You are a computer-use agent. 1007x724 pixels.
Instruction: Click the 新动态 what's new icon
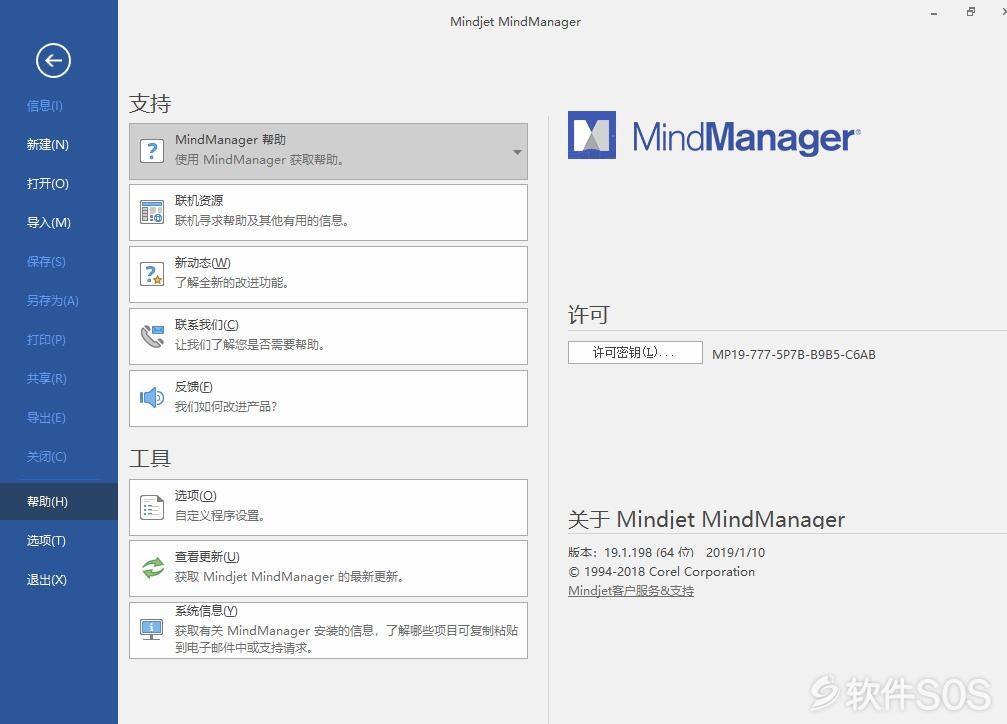point(152,274)
